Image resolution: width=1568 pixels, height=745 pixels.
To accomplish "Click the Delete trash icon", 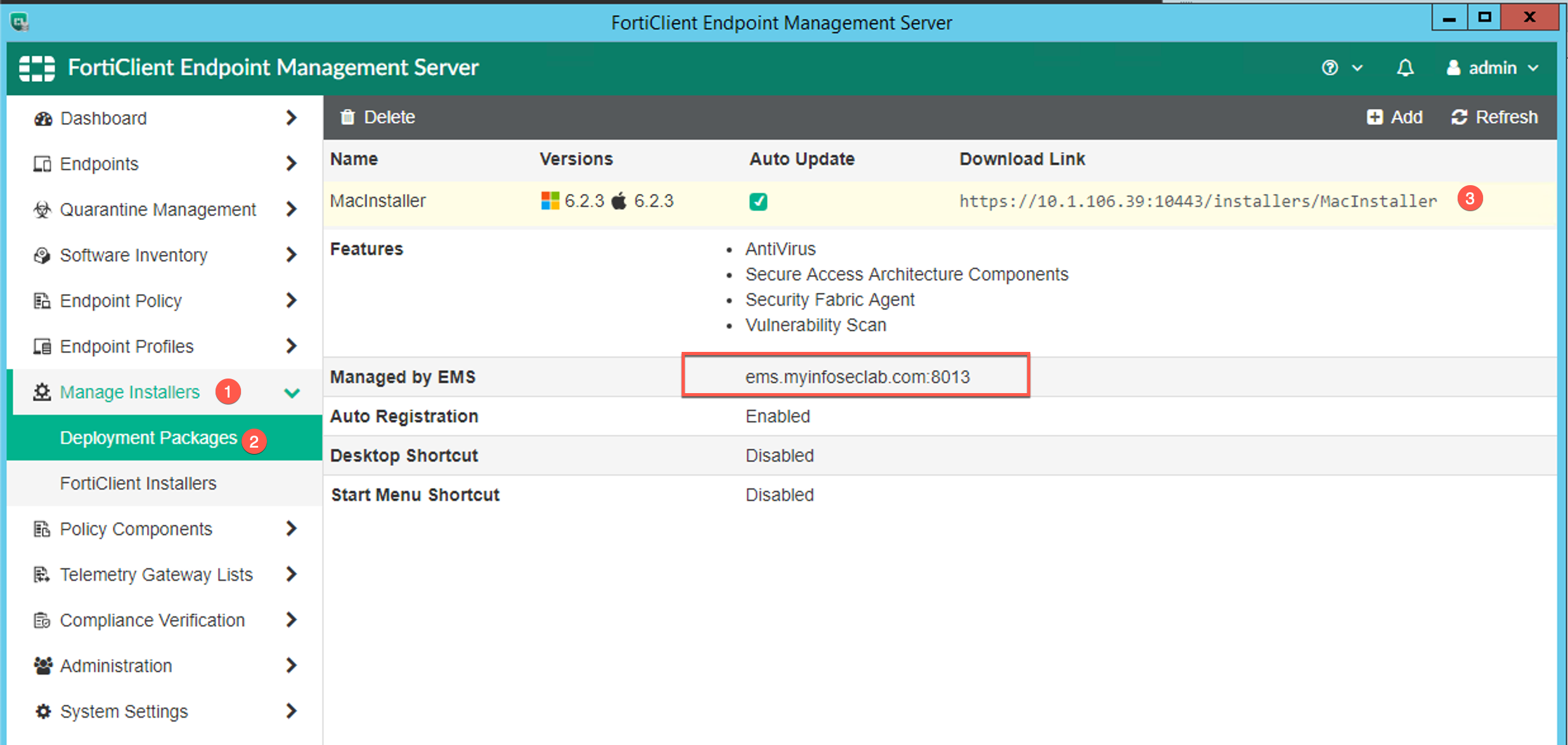I will (347, 117).
